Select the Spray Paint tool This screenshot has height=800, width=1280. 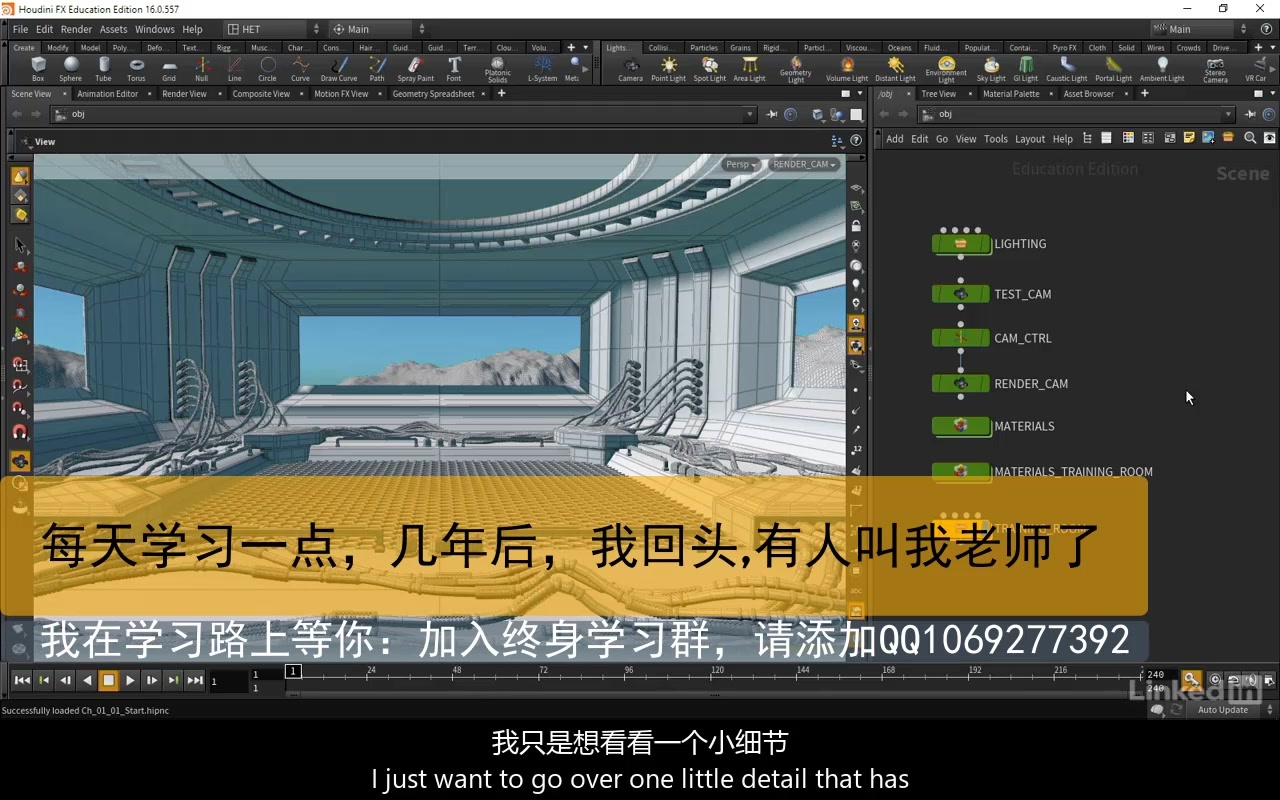(416, 69)
